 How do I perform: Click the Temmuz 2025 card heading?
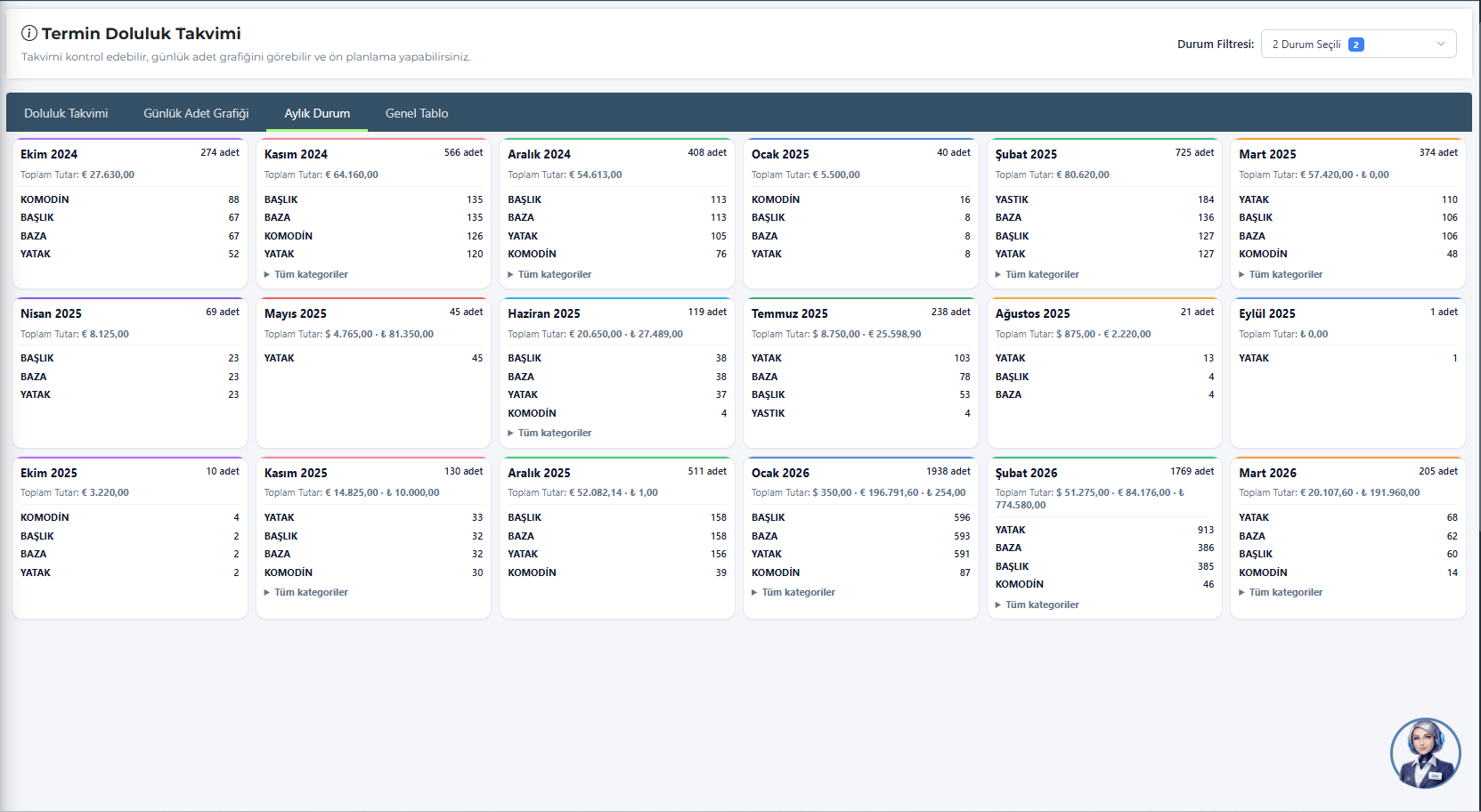[789, 313]
